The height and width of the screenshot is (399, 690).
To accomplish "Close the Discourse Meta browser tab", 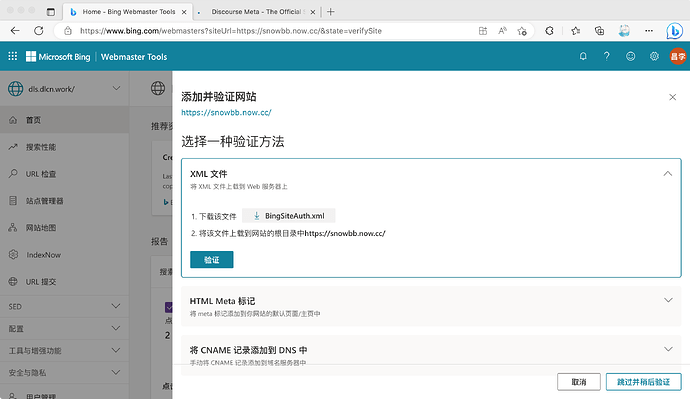I will point(313,12).
